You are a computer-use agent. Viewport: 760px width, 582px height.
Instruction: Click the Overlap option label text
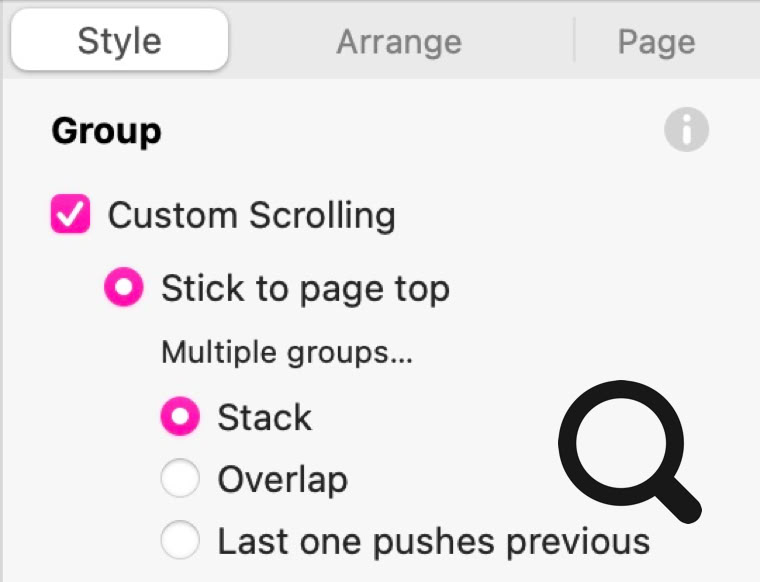[x=282, y=480]
